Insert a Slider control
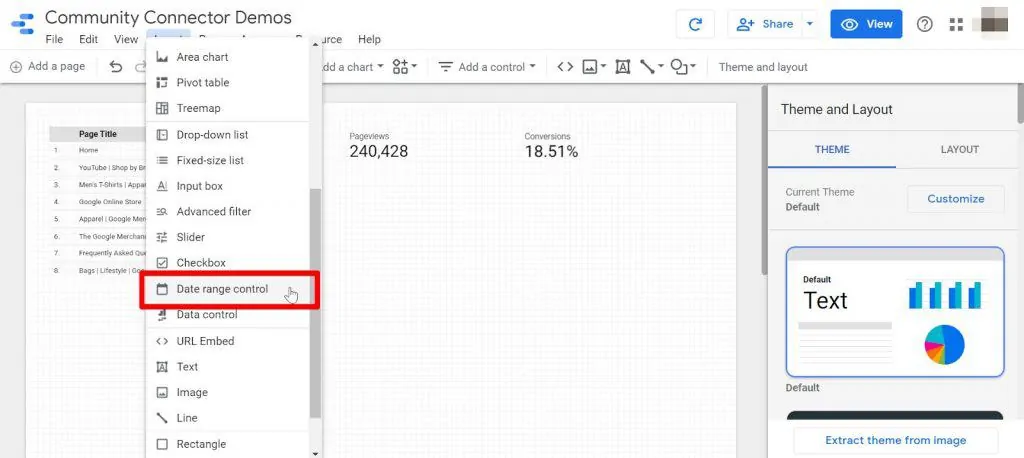The image size is (1024, 458). click(227, 237)
